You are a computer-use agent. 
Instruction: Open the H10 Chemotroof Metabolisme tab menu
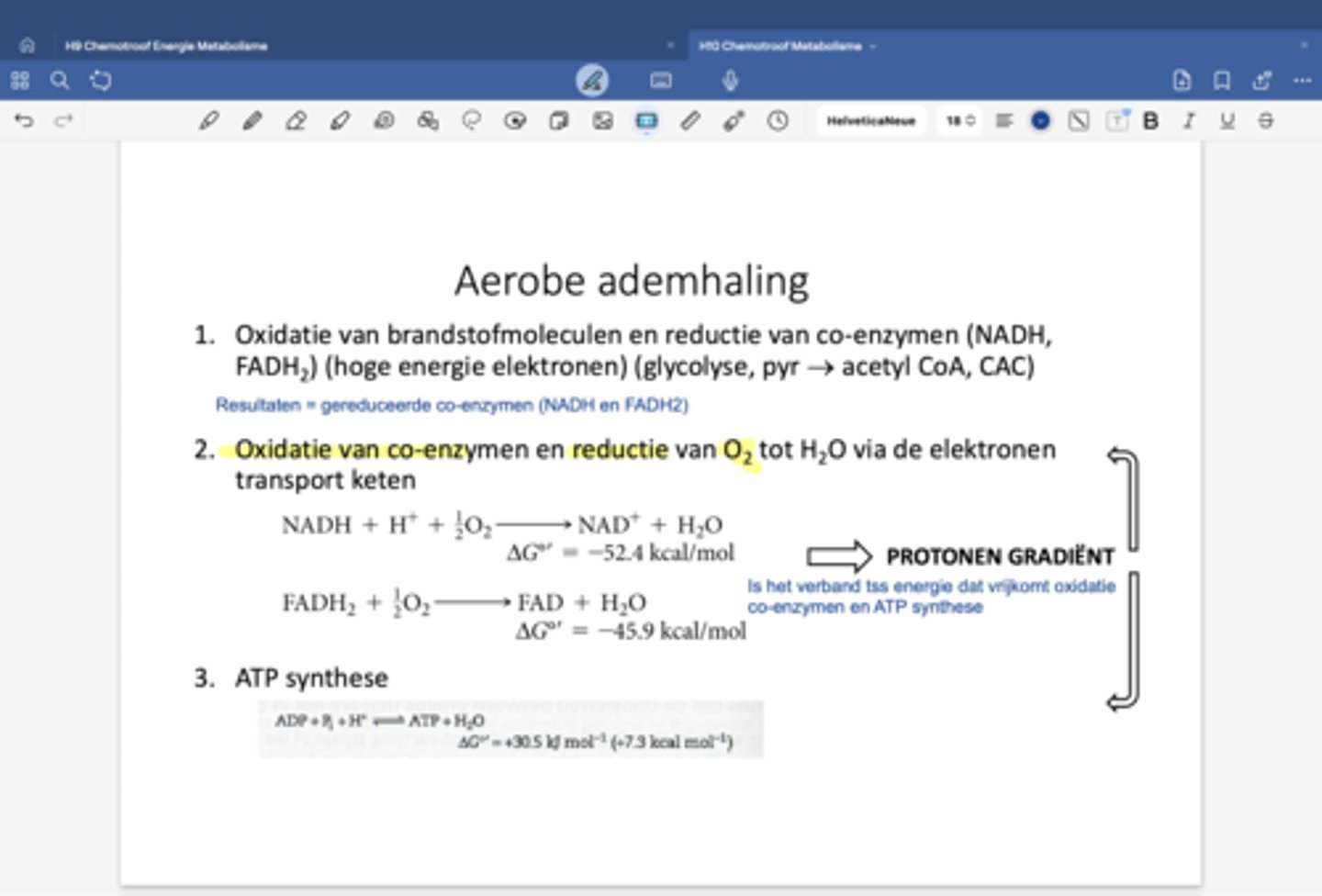(x=873, y=45)
